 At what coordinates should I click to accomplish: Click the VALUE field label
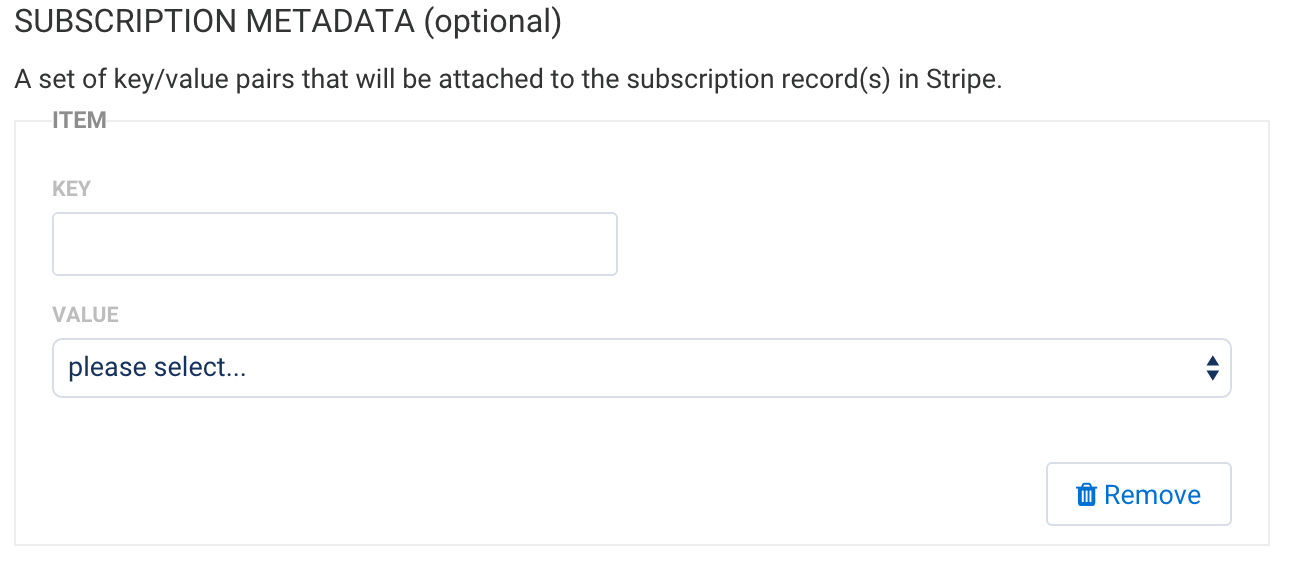coord(85,315)
